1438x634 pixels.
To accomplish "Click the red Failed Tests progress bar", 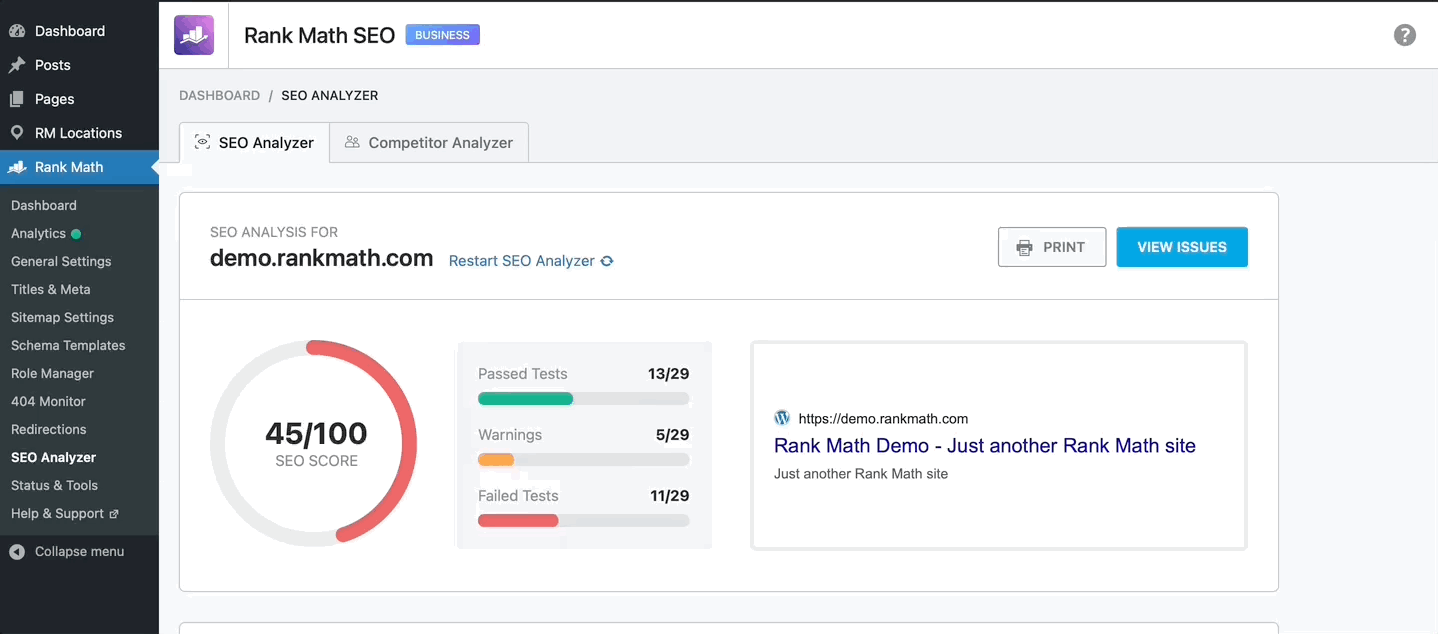I will (518, 521).
